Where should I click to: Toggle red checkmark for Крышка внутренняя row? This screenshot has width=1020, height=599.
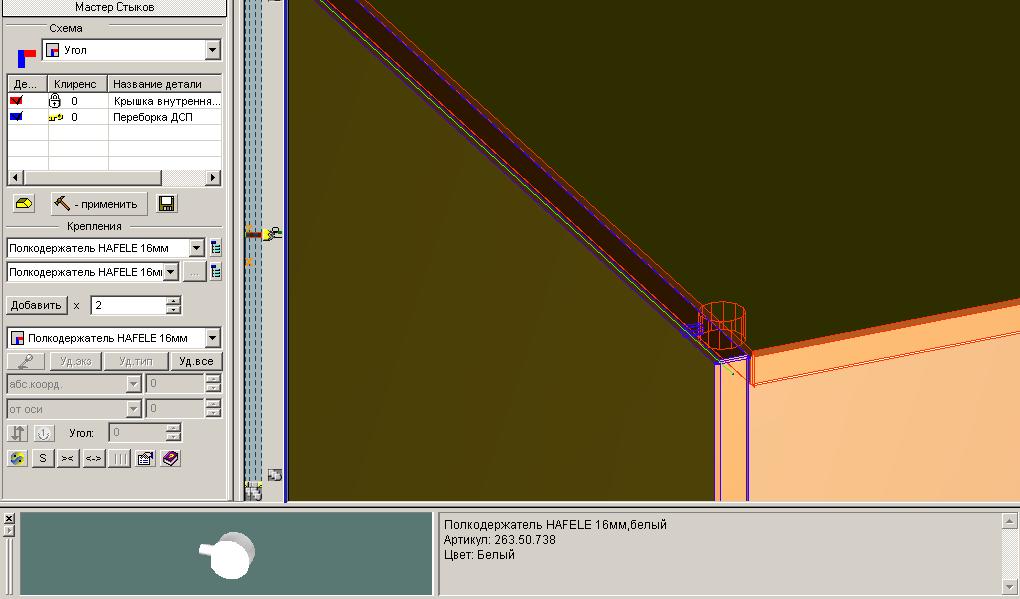click(x=16, y=101)
